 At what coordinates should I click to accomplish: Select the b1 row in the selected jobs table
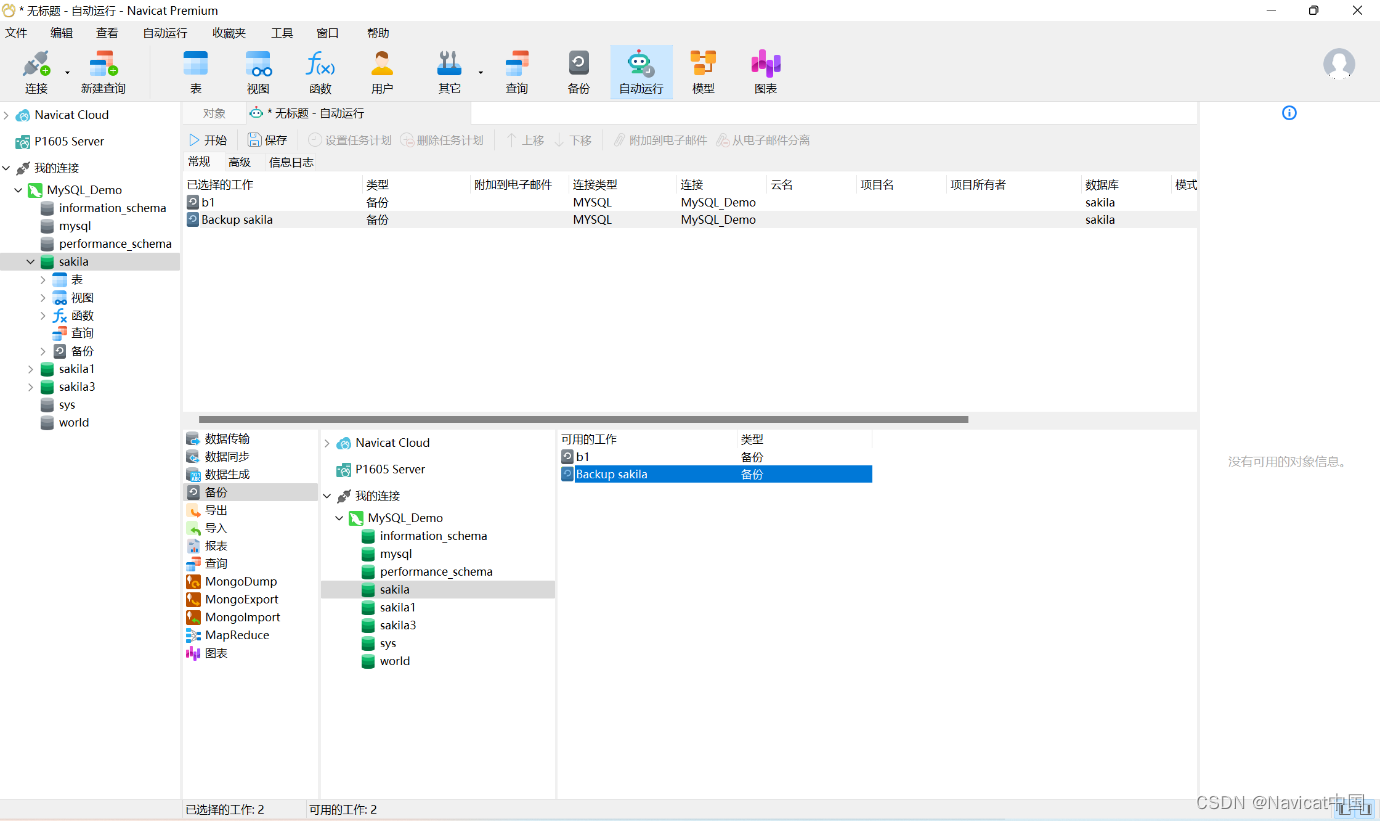coord(691,202)
